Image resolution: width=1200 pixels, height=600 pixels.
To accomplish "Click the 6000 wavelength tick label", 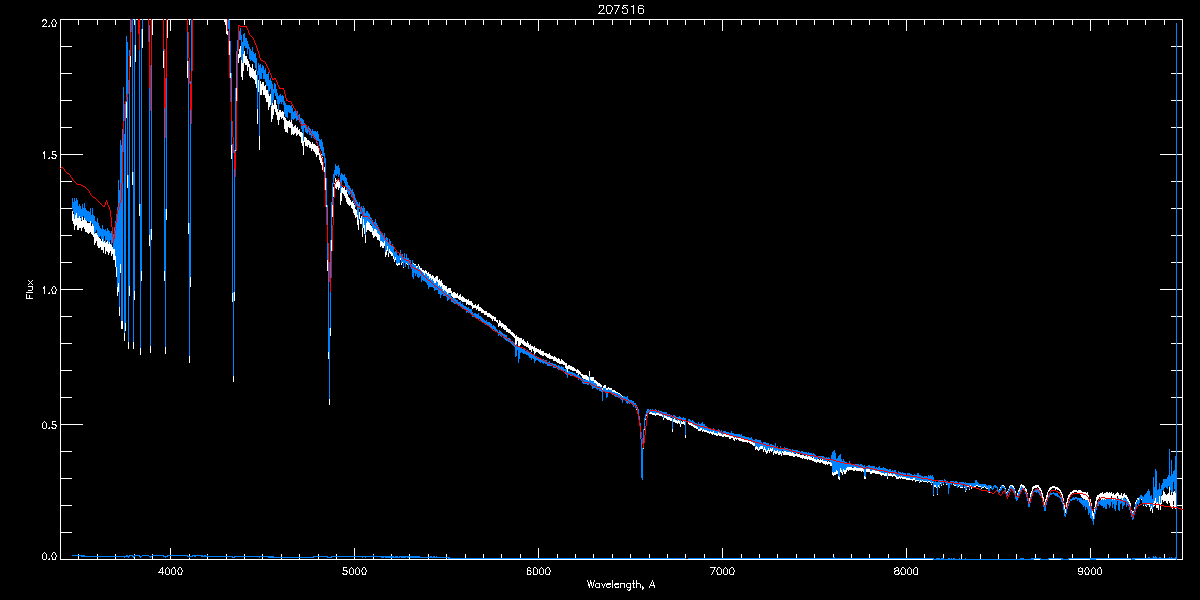I will click(x=538, y=572).
